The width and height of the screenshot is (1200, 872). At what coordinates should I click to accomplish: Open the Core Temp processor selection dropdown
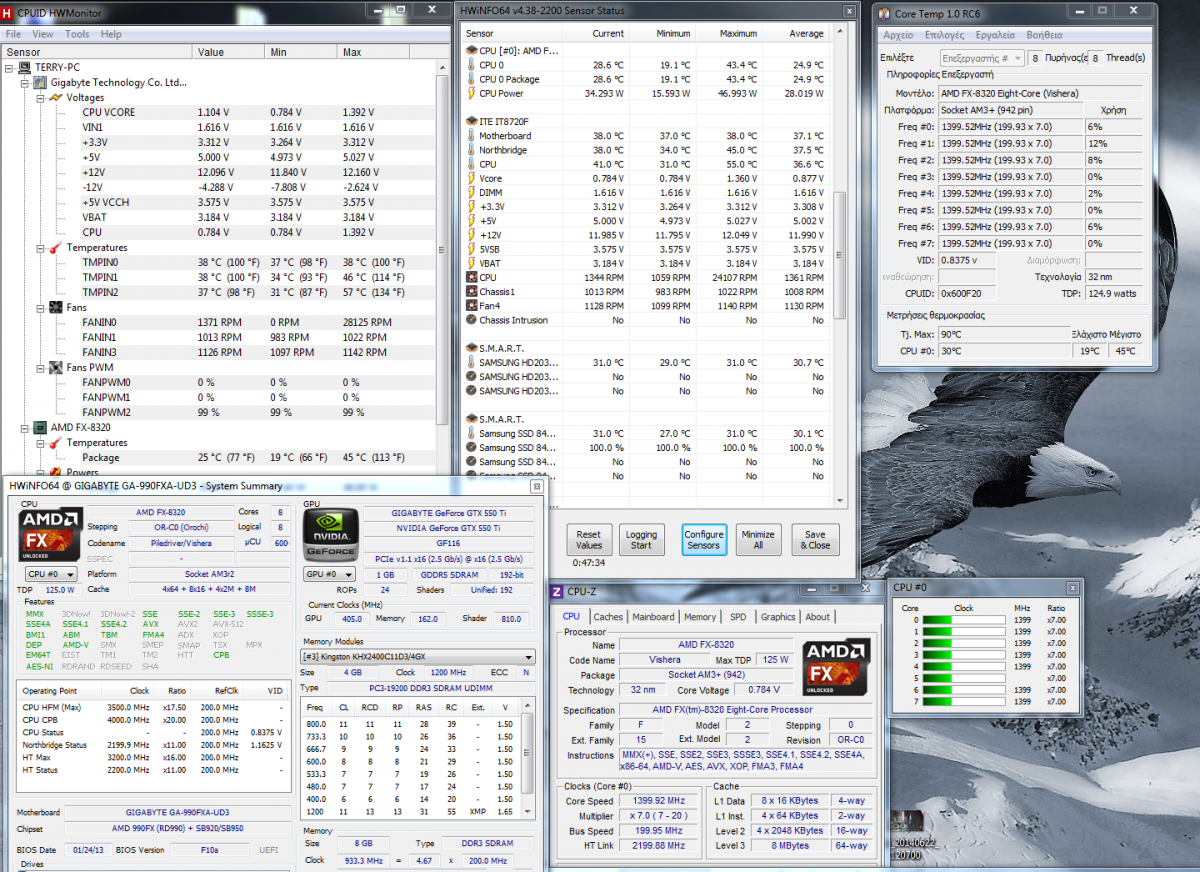click(x=982, y=58)
